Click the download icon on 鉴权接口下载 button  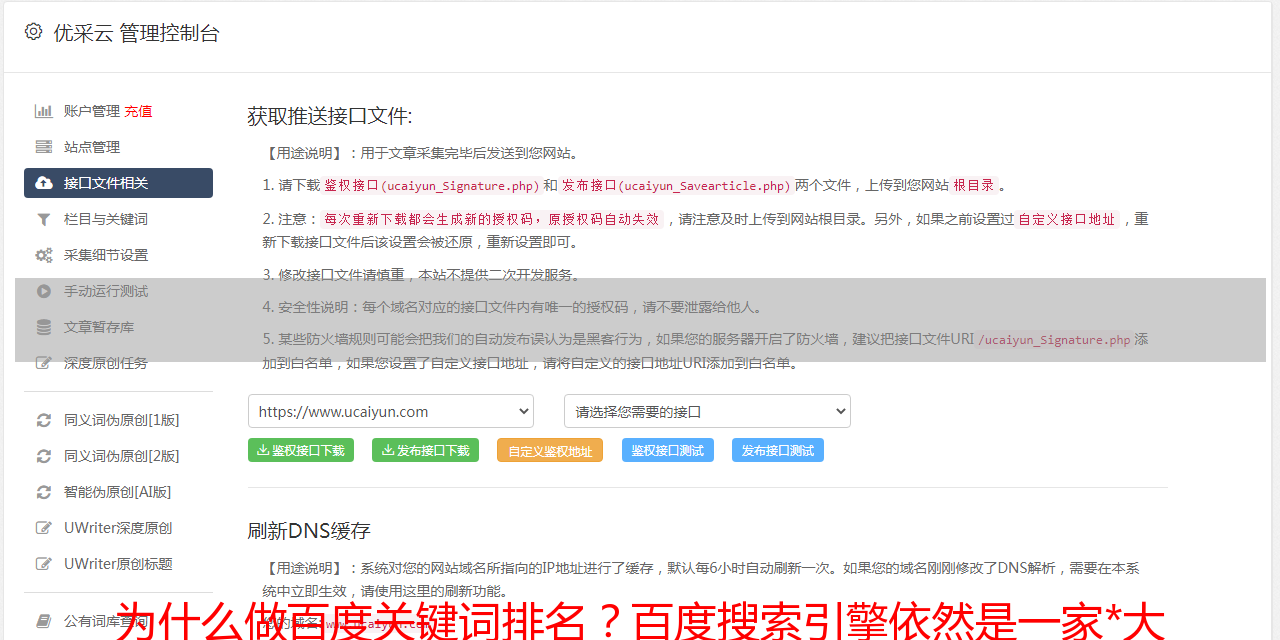click(263, 450)
